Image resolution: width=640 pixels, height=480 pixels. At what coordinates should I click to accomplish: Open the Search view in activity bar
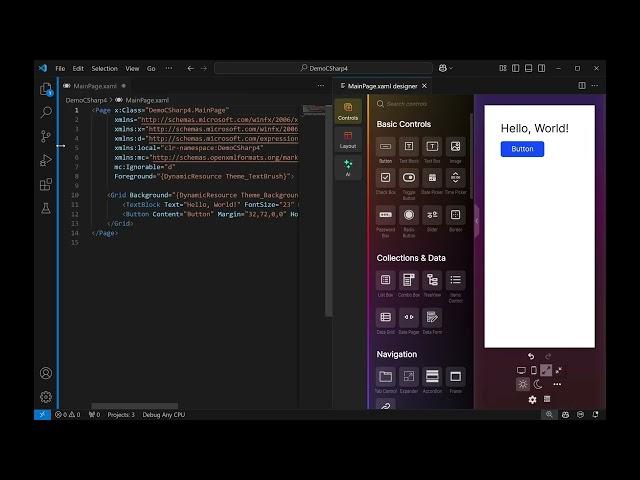point(46,112)
